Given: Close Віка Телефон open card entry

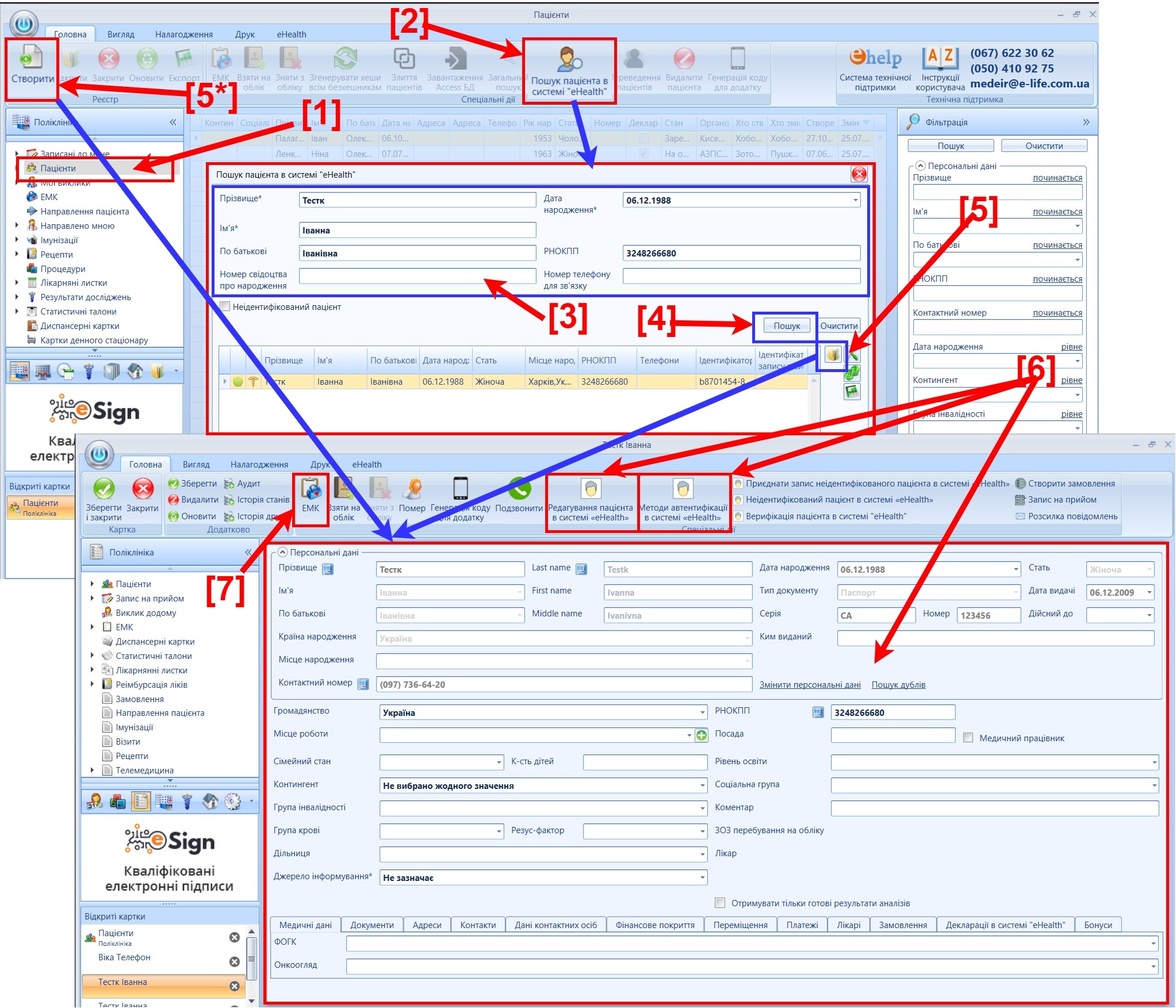Looking at the screenshot, I should [235, 961].
